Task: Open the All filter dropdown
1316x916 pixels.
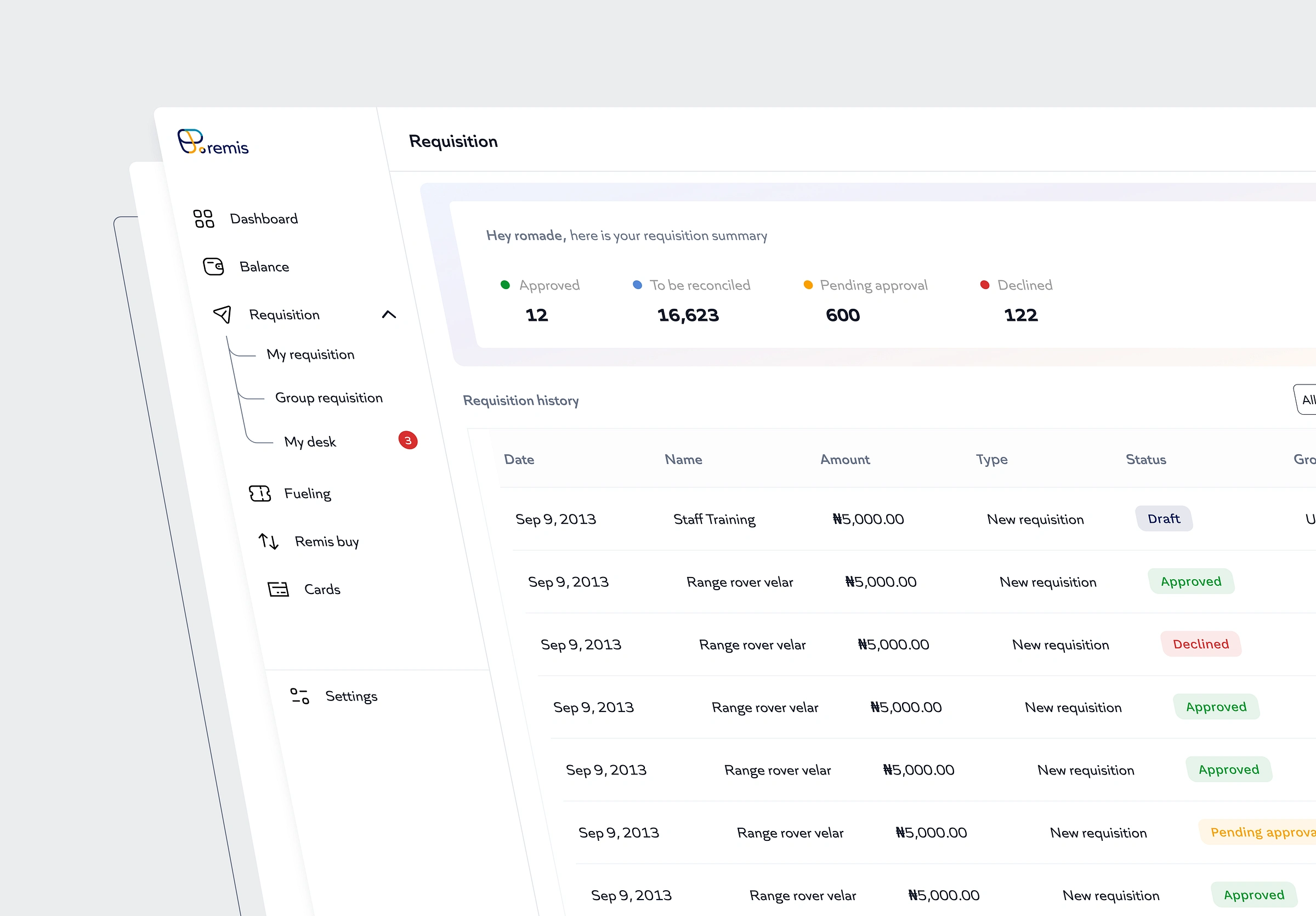Action: point(1307,399)
